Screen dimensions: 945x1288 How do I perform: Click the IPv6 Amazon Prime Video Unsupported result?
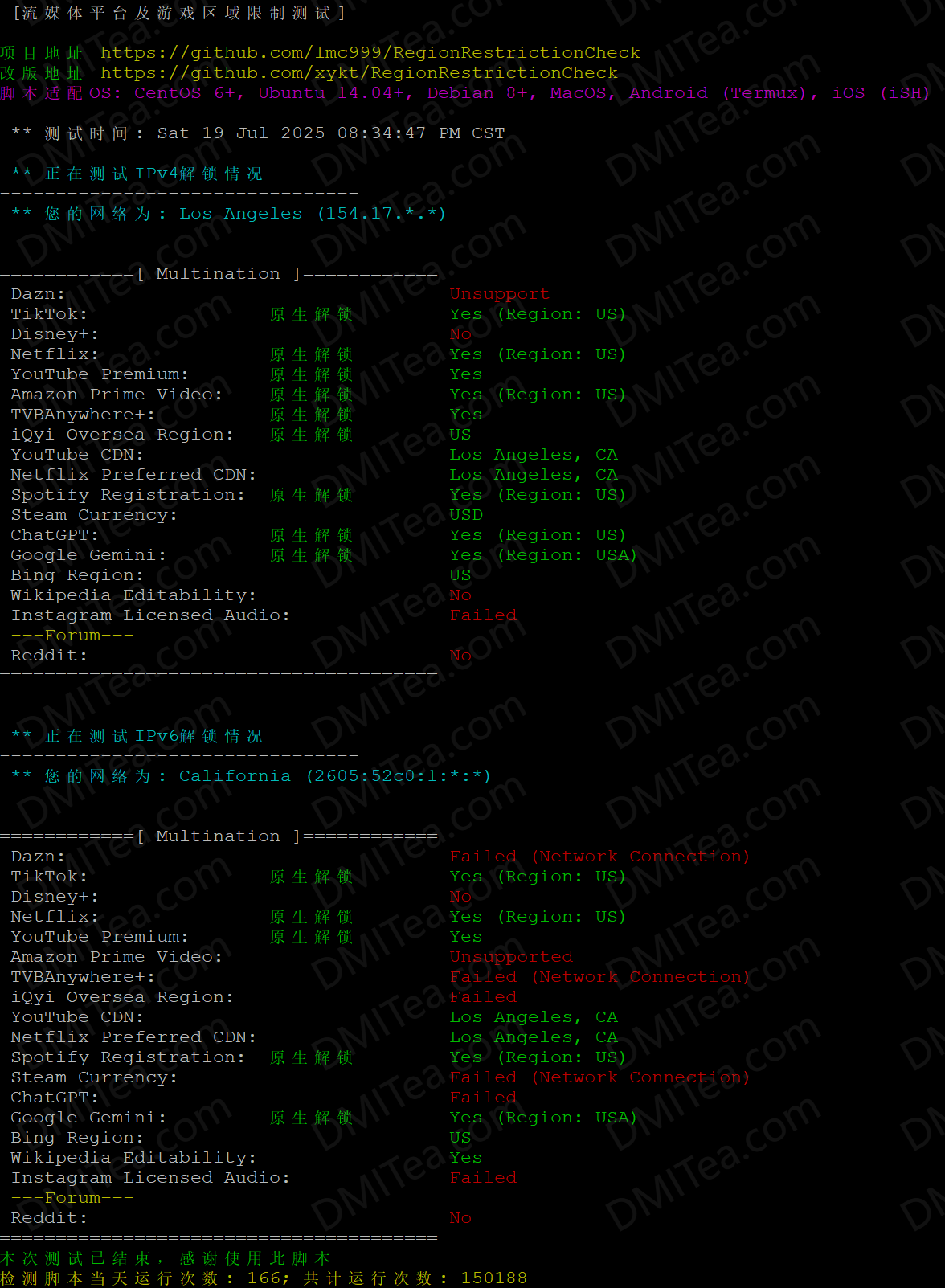[511, 957]
